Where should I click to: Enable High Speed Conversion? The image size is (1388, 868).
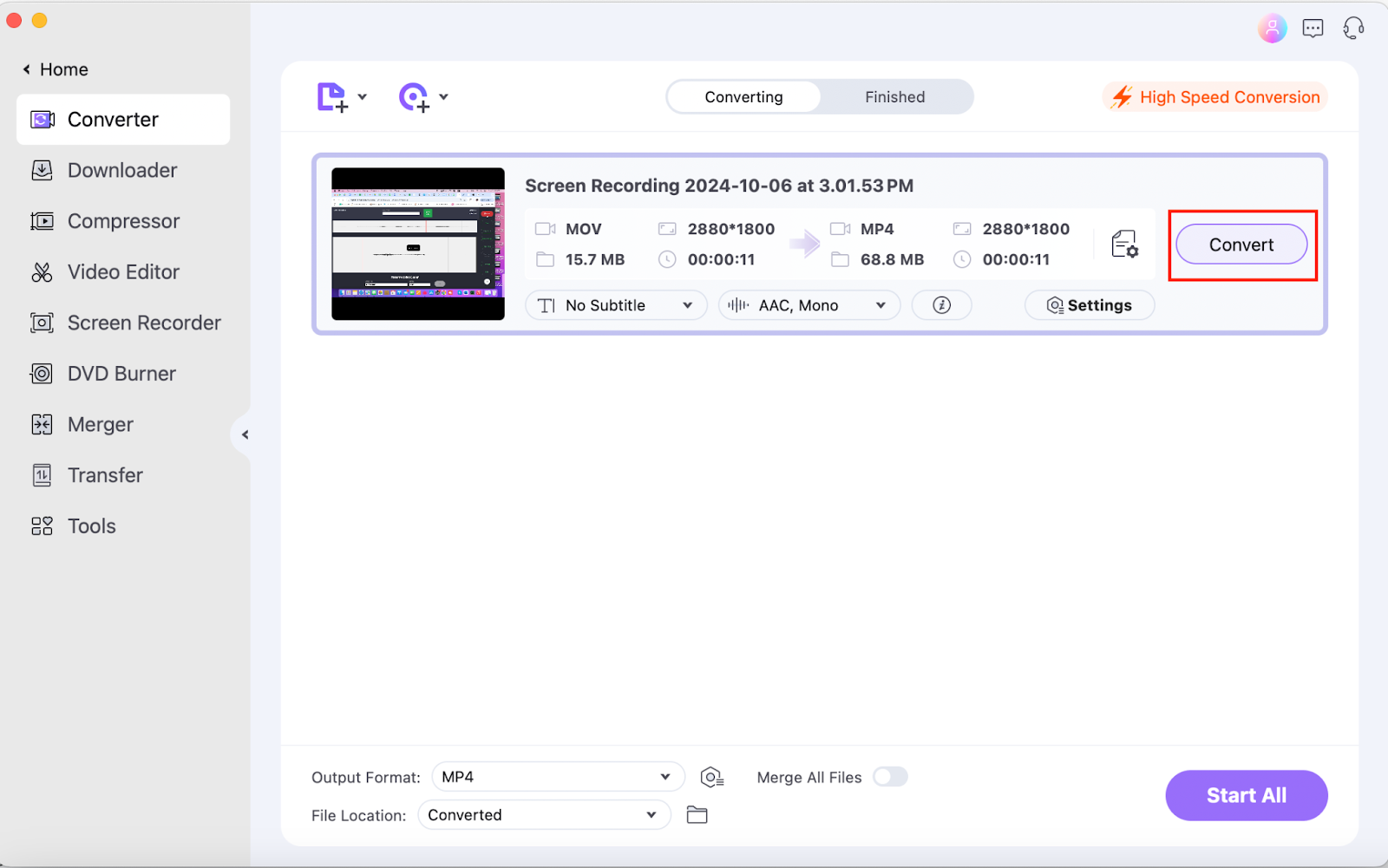point(1215,97)
